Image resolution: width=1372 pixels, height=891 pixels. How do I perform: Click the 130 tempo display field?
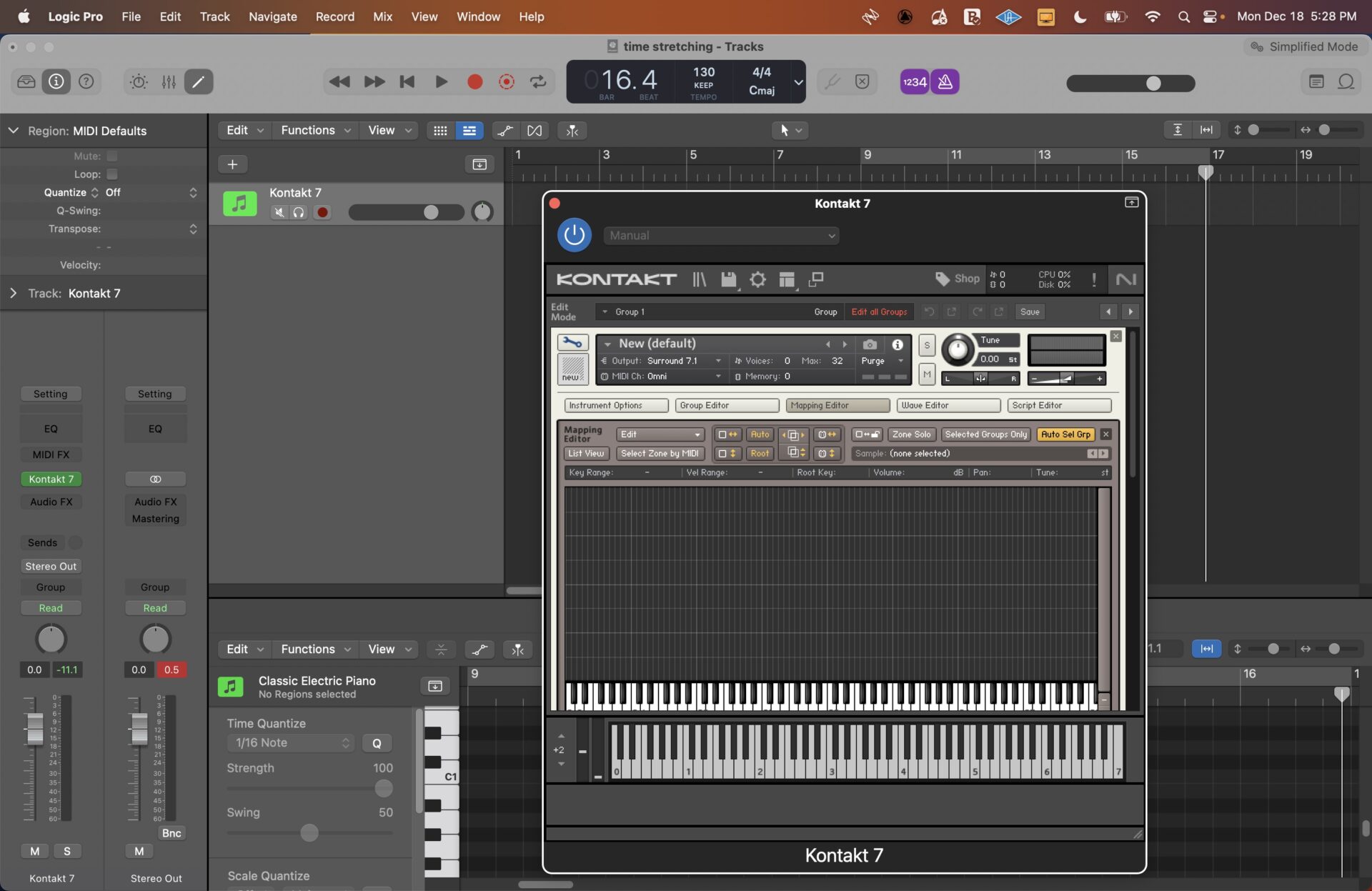tap(703, 71)
